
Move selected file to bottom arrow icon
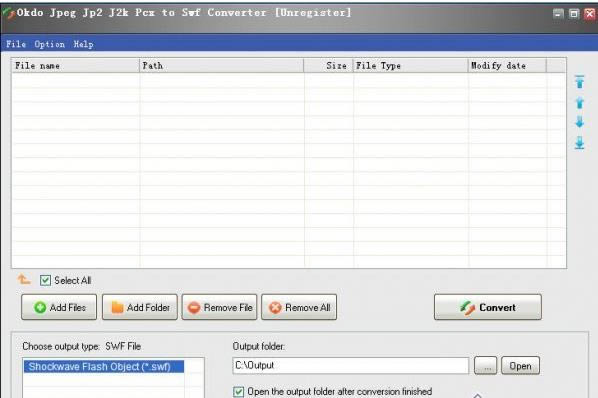pos(580,143)
